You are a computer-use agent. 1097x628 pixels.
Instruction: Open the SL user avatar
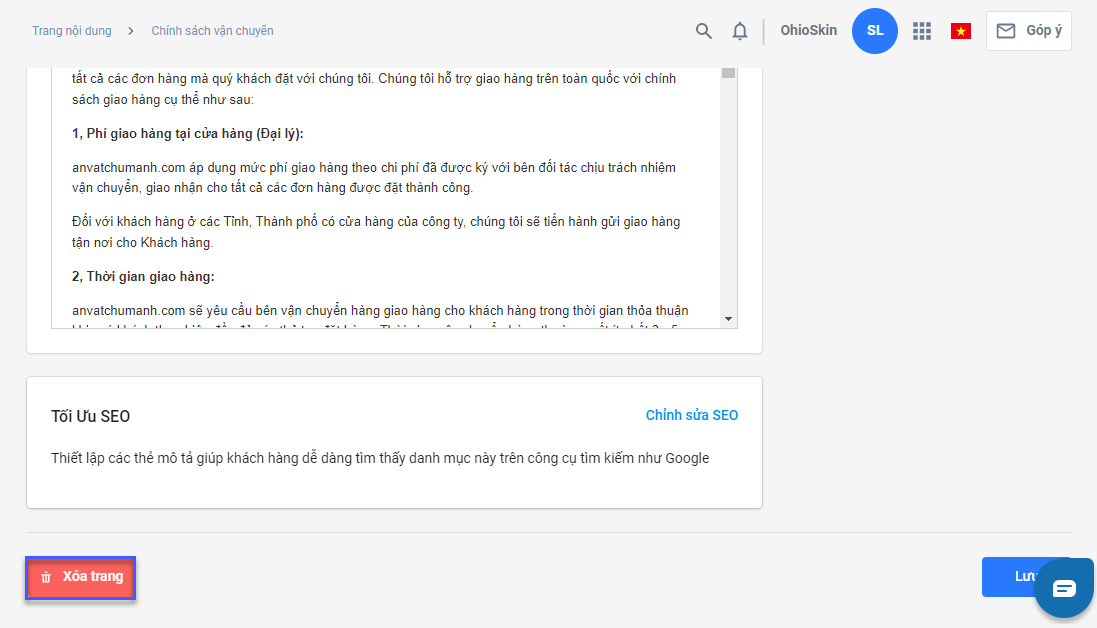click(875, 31)
